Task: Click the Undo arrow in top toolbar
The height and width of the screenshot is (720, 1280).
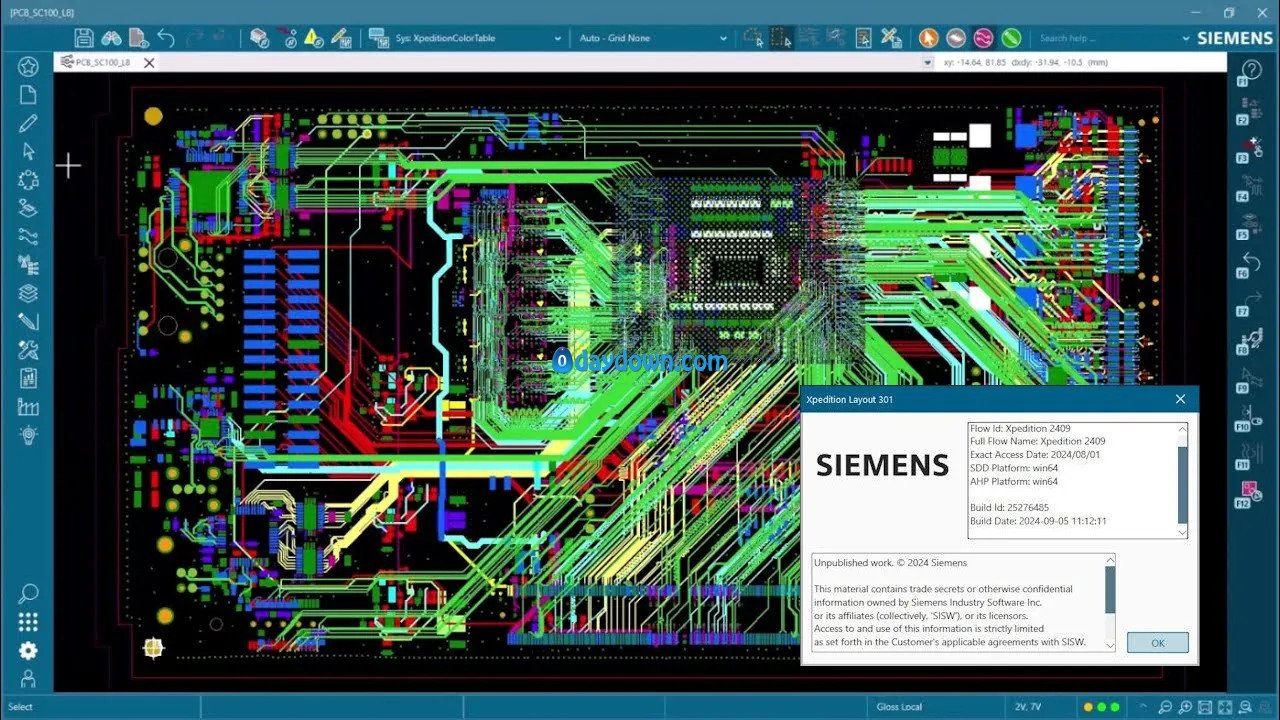Action: click(x=166, y=38)
